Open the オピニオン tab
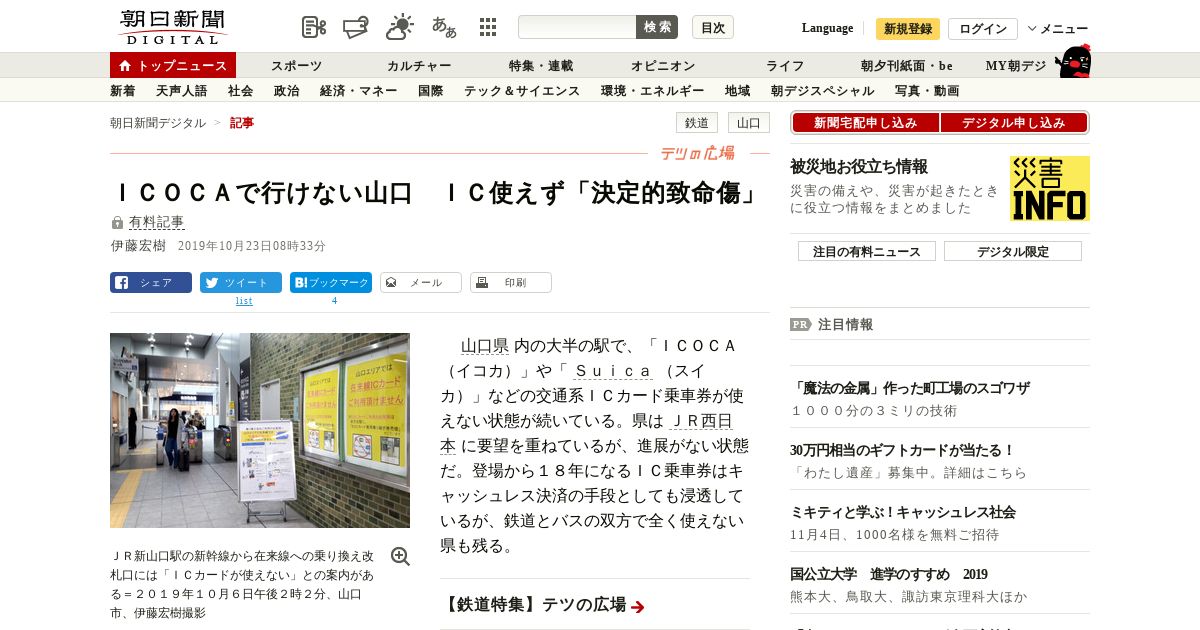 coord(663,66)
